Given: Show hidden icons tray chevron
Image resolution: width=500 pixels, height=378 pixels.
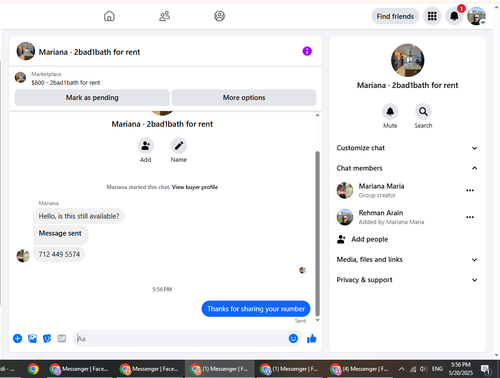Looking at the screenshot, I should (x=402, y=369).
